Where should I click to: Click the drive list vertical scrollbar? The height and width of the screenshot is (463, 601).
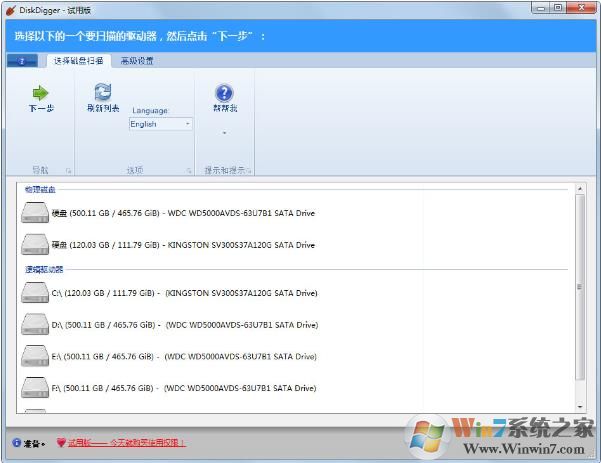coord(581,290)
